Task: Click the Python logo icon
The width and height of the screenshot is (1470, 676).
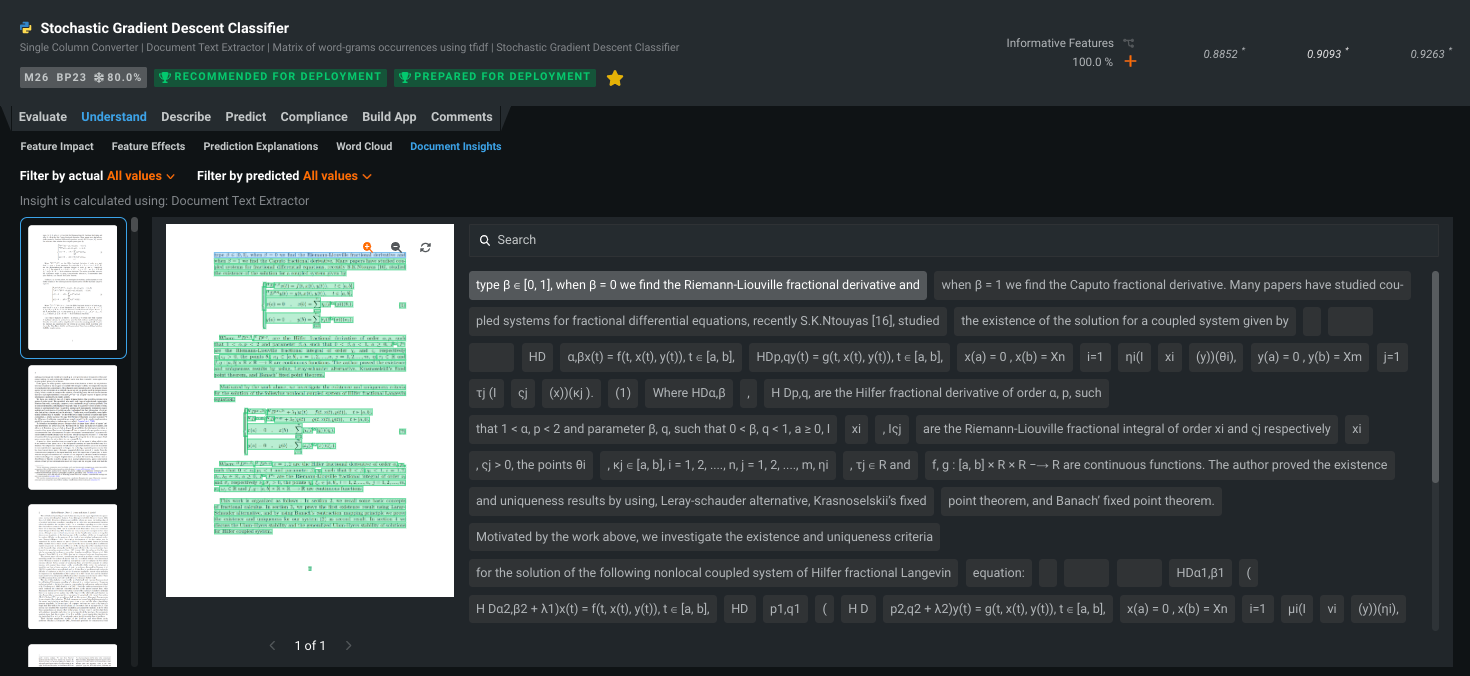Action: (26, 28)
